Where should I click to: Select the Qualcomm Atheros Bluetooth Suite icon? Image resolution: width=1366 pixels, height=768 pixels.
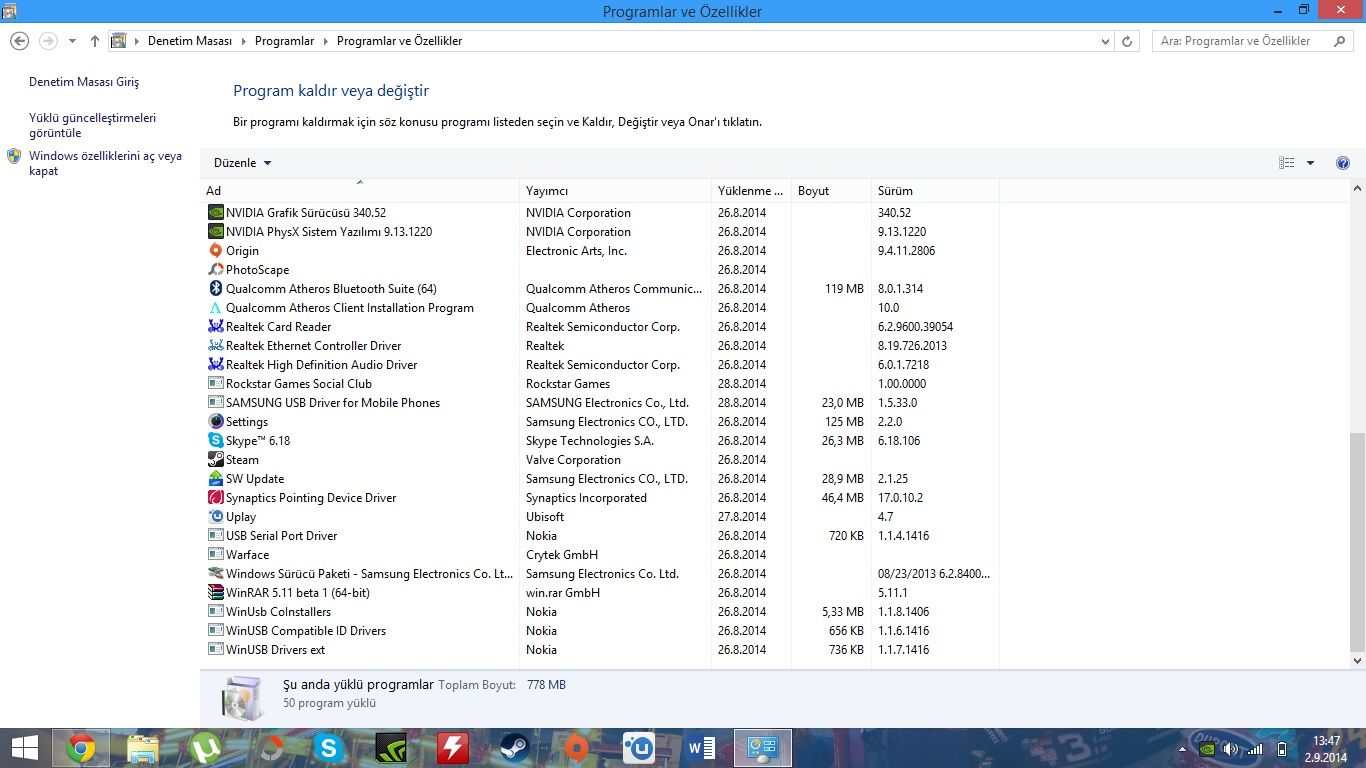(215, 288)
